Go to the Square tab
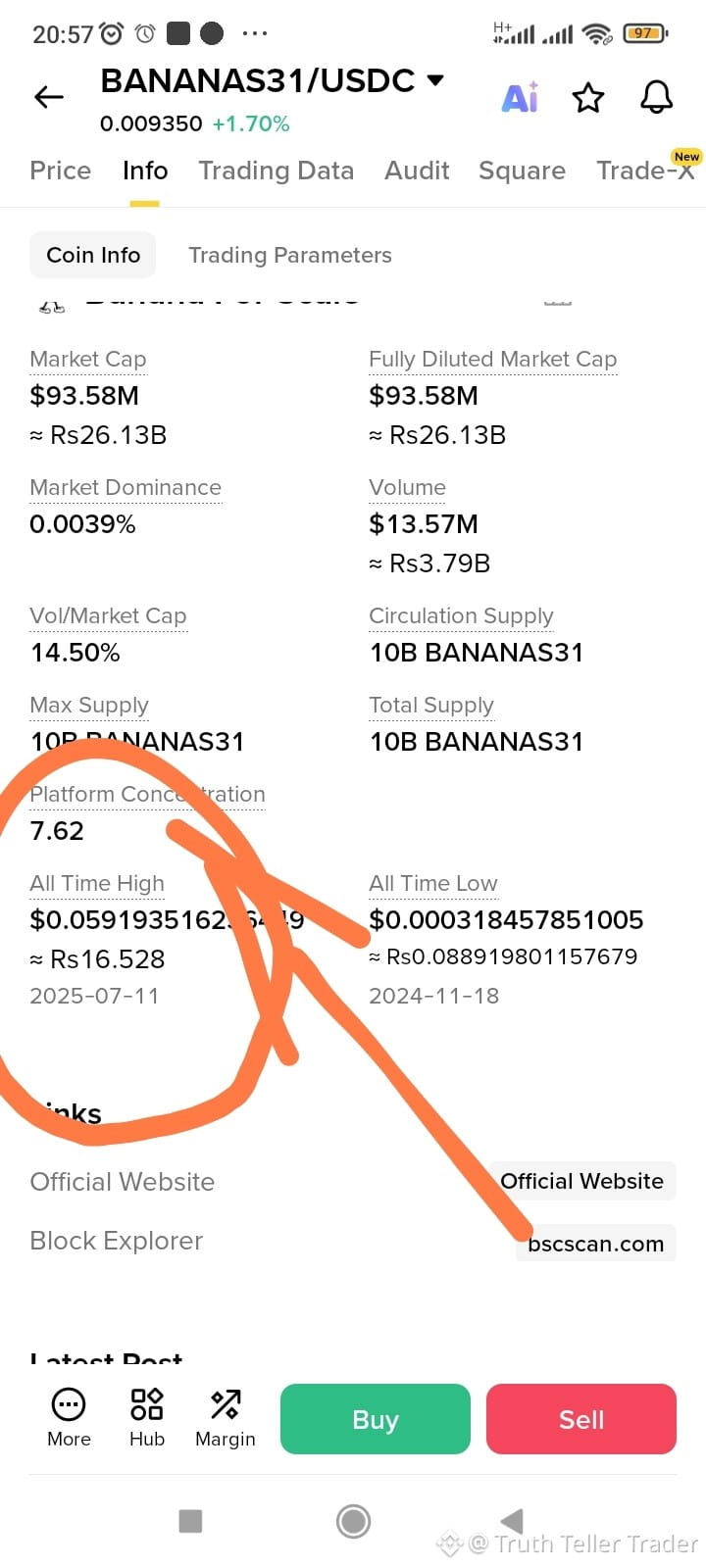This screenshot has height=1568, width=706. [x=522, y=171]
